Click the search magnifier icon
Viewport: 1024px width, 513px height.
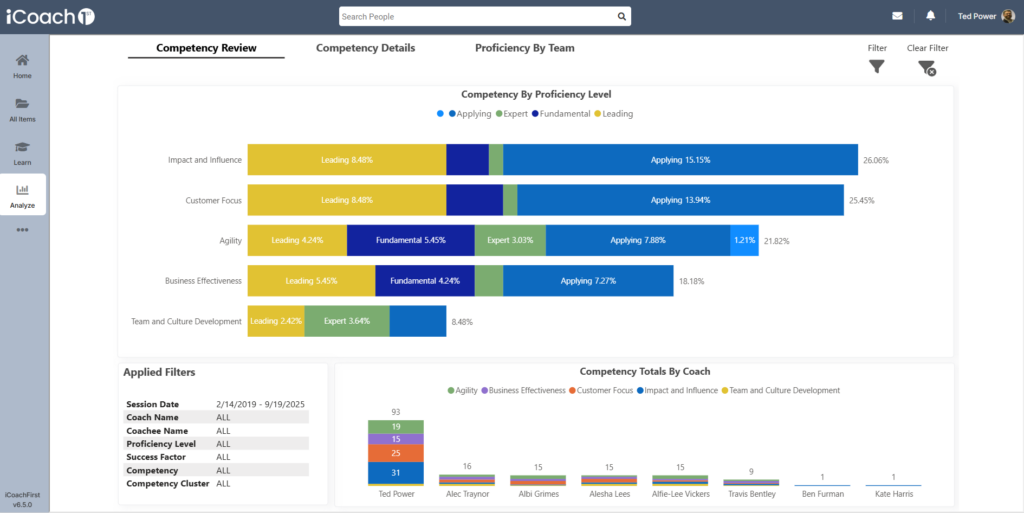621,17
